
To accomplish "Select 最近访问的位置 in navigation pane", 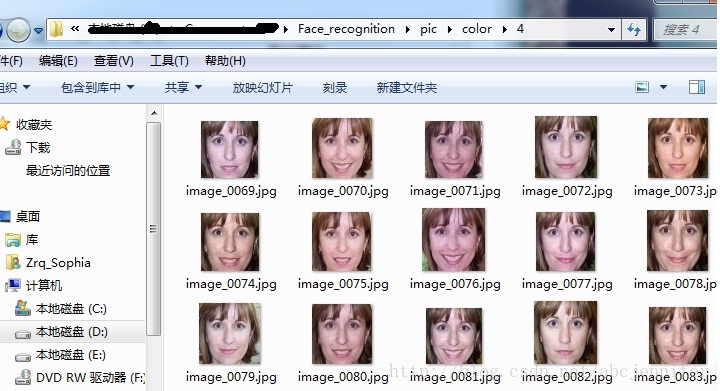I will click(x=68, y=171).
